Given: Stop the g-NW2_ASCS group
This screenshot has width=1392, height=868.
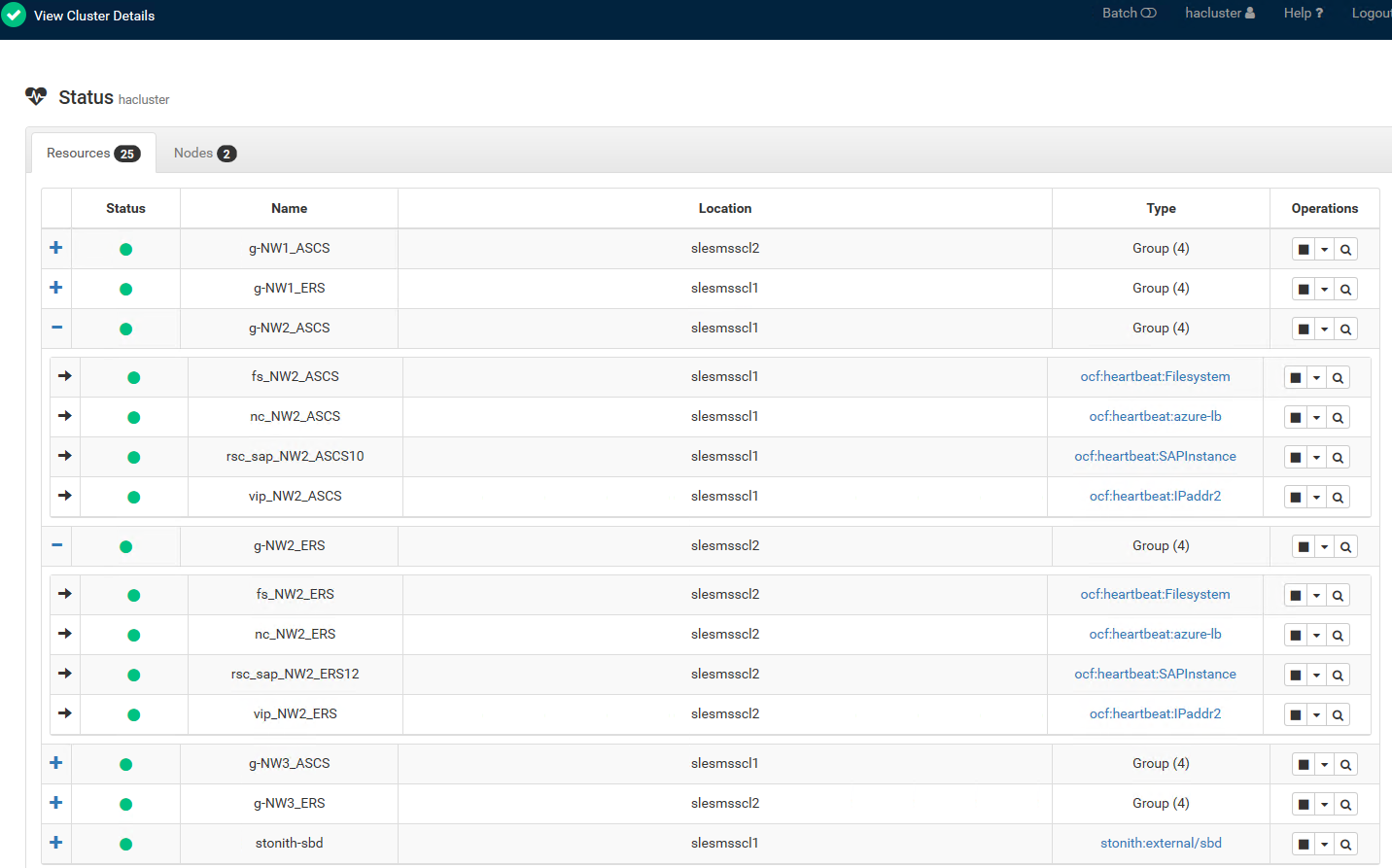Looking at the screenshot, I should (x=1304, y=330).
